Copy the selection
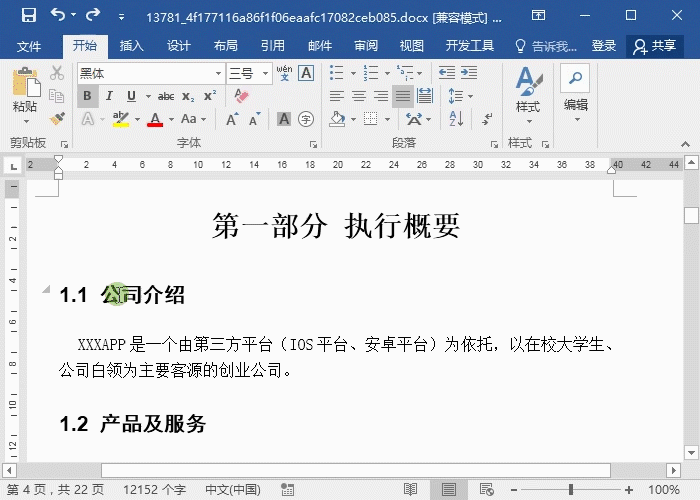This screenshot has width=700, height=500. click(57, 96)
